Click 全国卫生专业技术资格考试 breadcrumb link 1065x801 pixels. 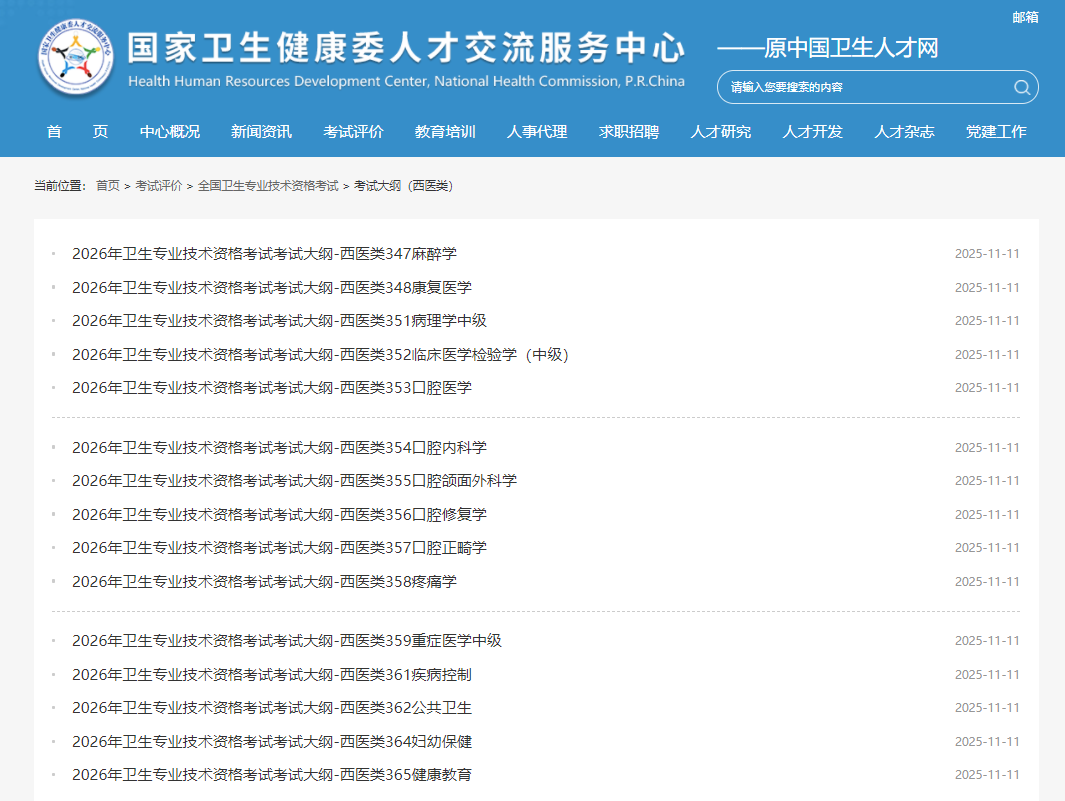pyautogui.click(x=268, y=186)
